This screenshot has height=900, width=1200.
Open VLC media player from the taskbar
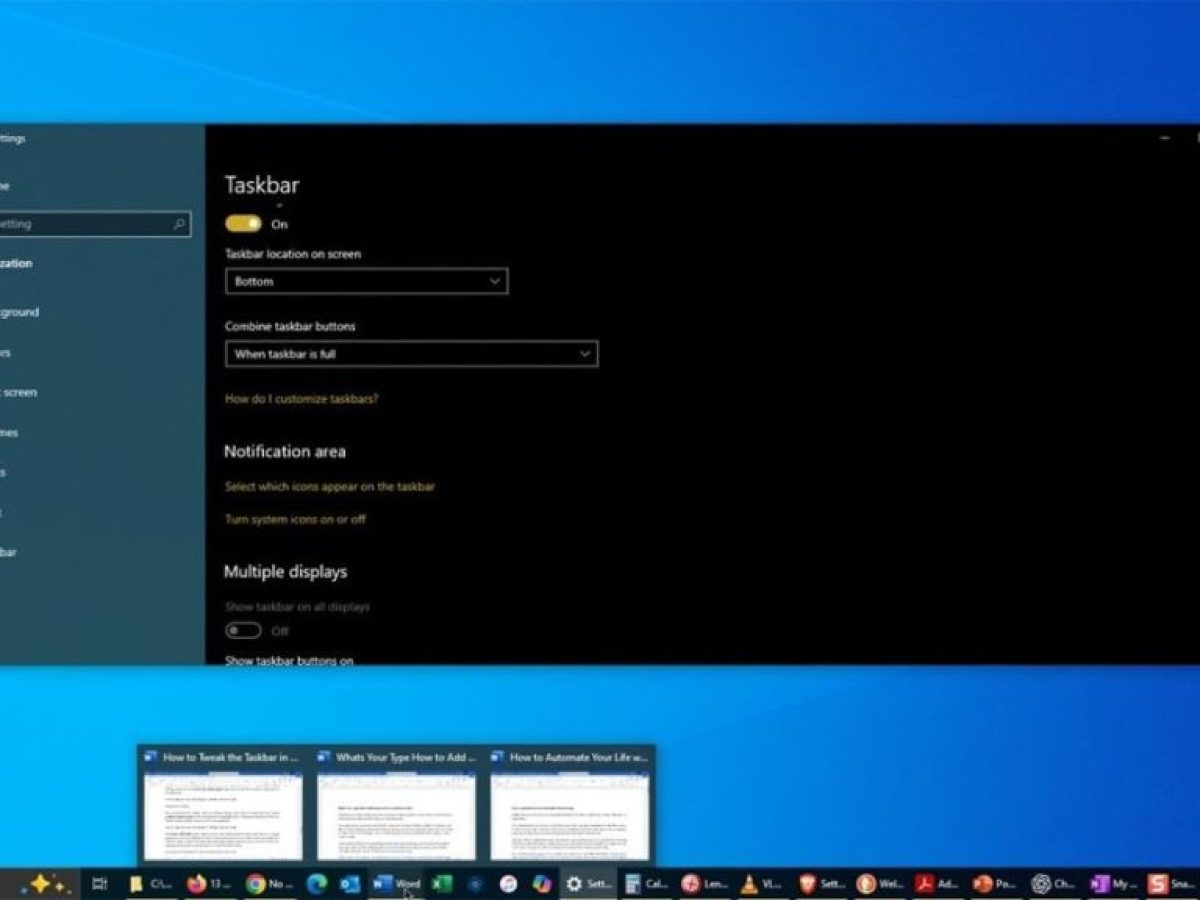(748, 884)
